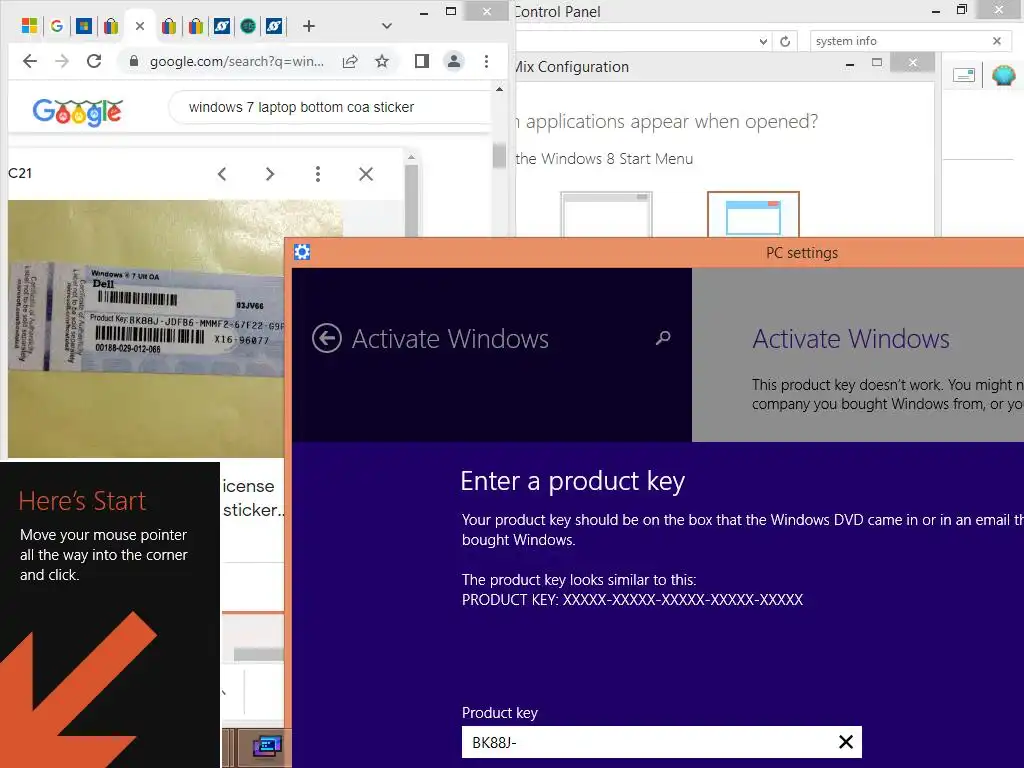Refresh the Control Panel window

785,41
